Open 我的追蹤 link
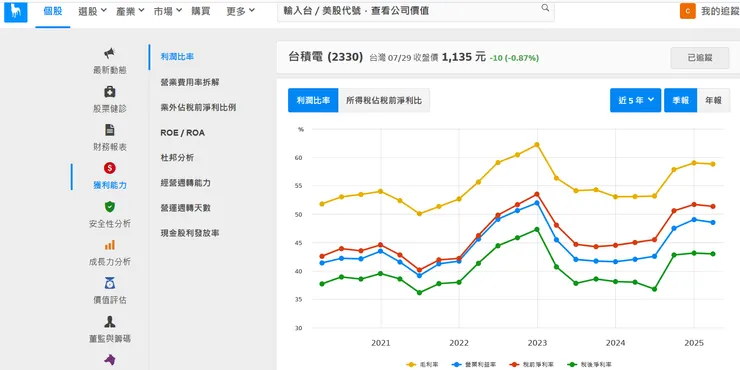The height and width of the screenshot is (370, 740). [x=720, y=11]
